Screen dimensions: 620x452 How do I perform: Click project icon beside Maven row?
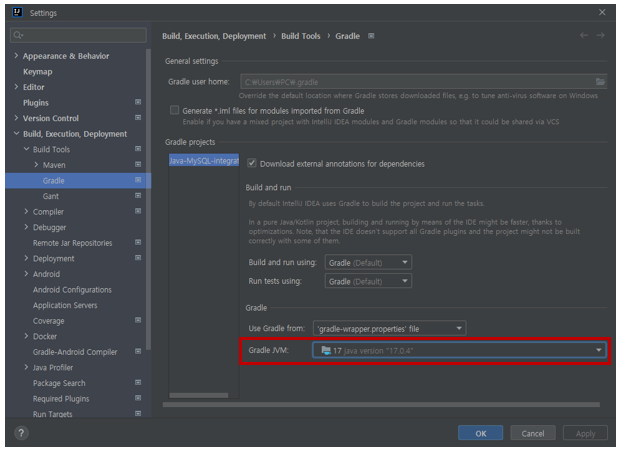pos(138,164)
